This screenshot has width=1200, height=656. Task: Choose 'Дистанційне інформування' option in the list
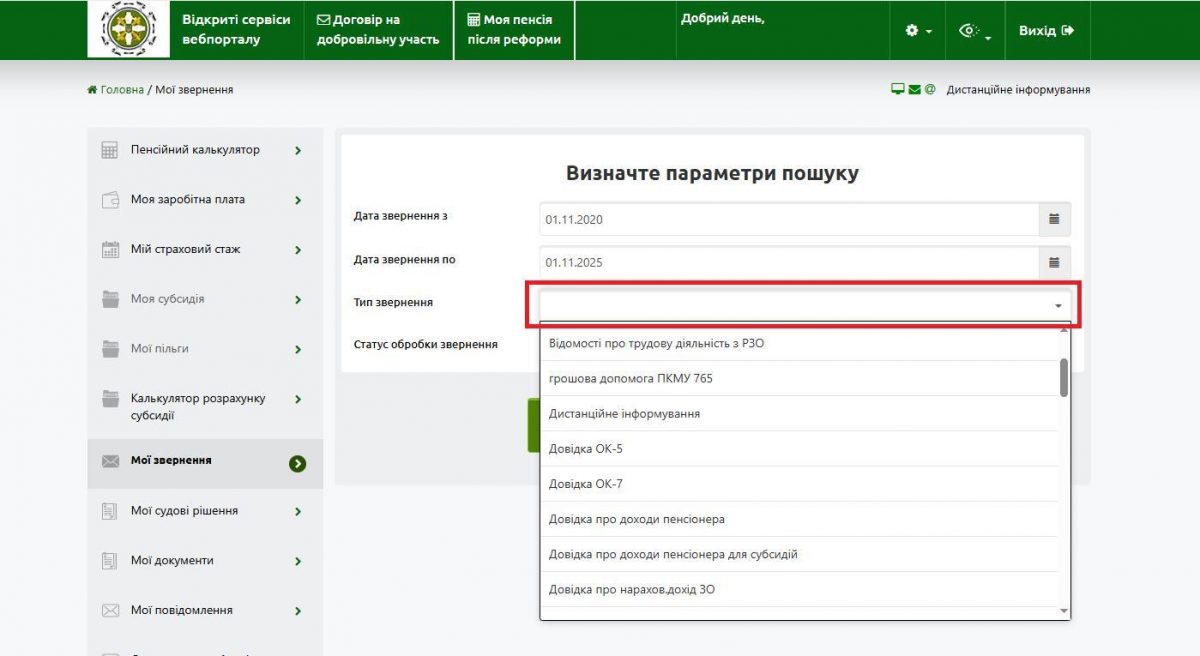tap(624, 414)
